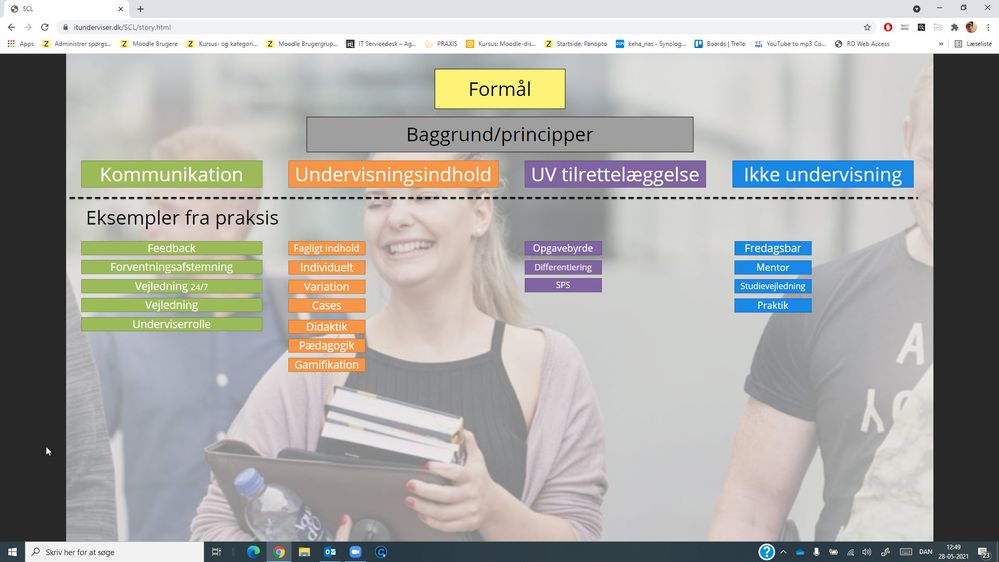Select the Kommunikation category
The image size is (999, 562).
coord(171,174)
